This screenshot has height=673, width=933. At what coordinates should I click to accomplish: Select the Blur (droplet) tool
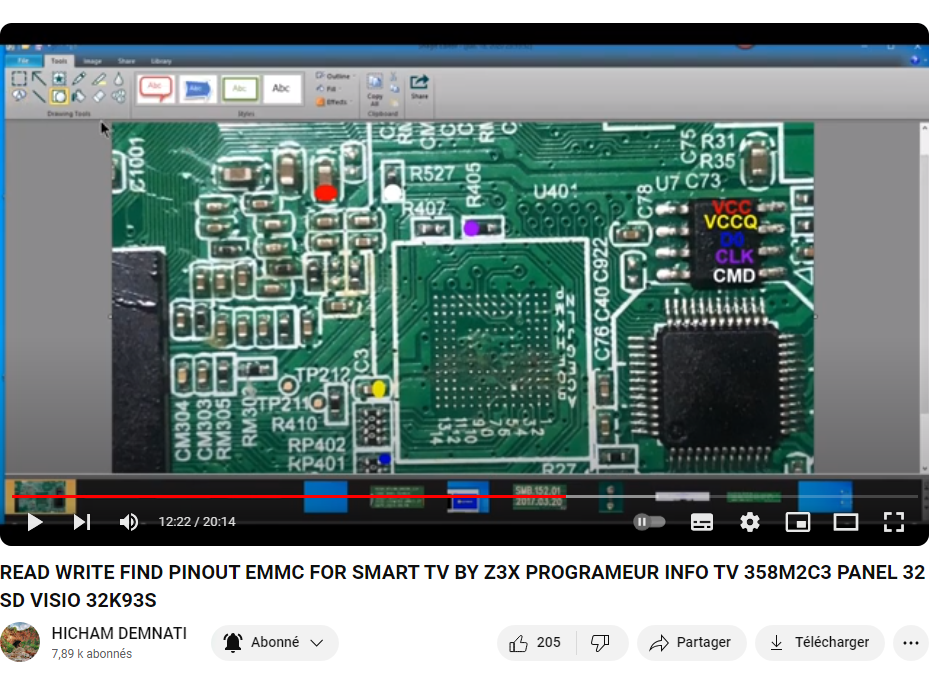(118, 79)
